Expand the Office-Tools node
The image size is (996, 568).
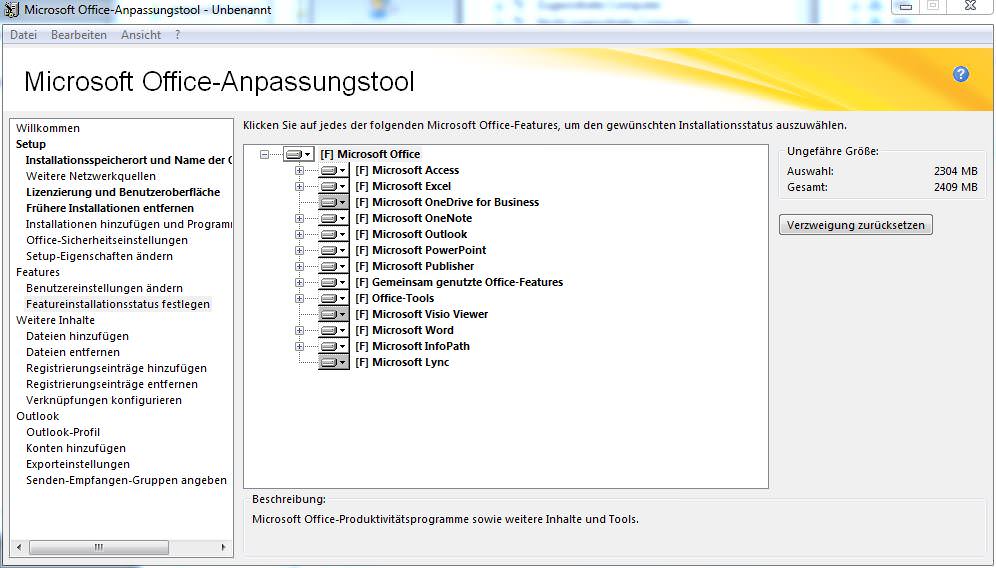point(299,299)
